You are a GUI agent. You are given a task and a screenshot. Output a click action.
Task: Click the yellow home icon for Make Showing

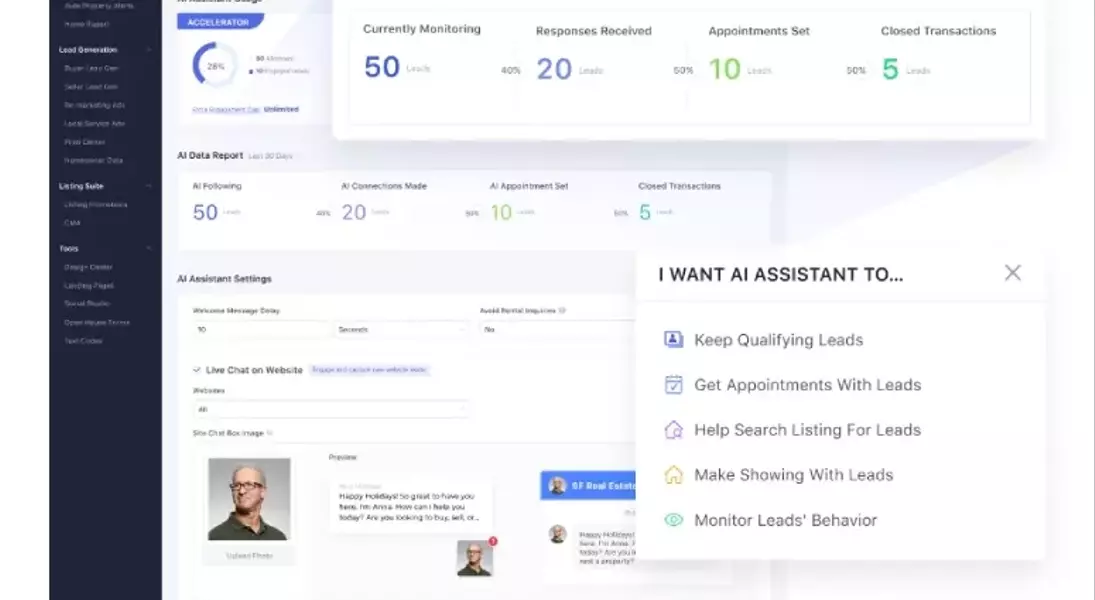[x=673, y=475]
